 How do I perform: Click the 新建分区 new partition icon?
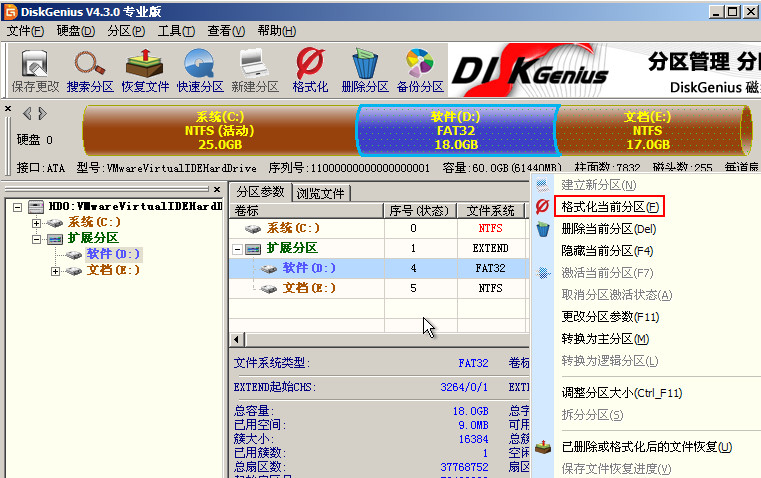(x=255, y=71)
